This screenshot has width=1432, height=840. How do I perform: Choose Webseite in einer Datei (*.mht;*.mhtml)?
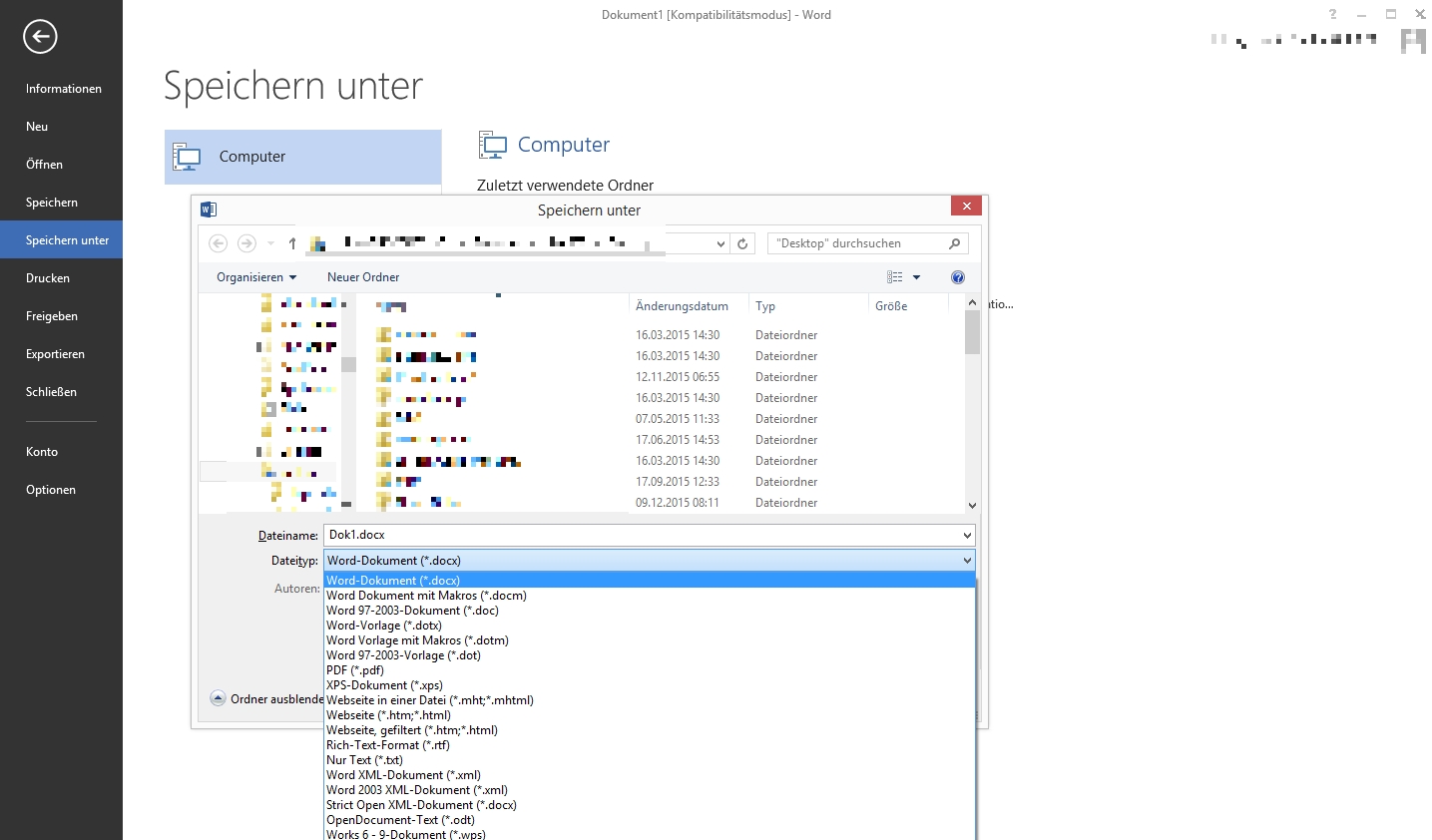(x=649, y=700)
